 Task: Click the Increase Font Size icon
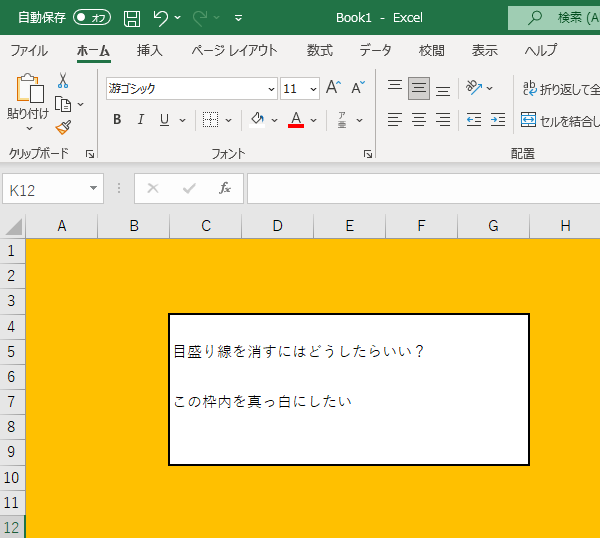tap(334, 89)
